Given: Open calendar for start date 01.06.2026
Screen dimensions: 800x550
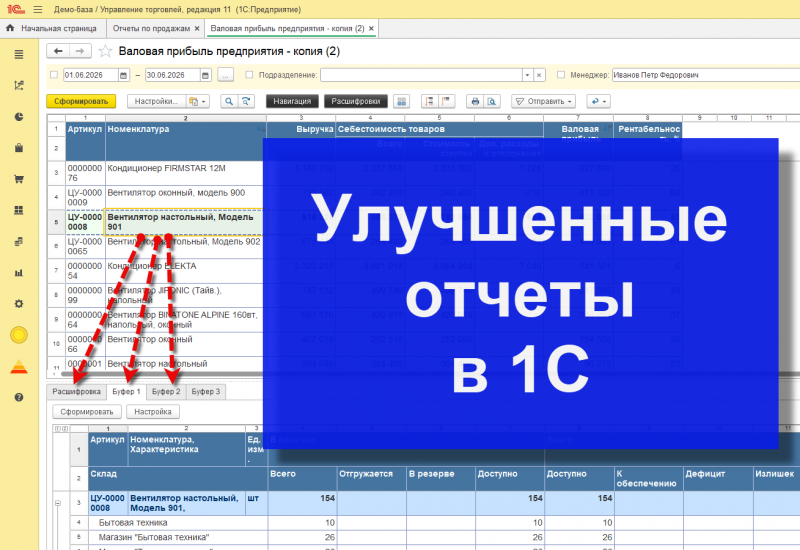Looking at the screenshot, I should click(x=123, y=75).
